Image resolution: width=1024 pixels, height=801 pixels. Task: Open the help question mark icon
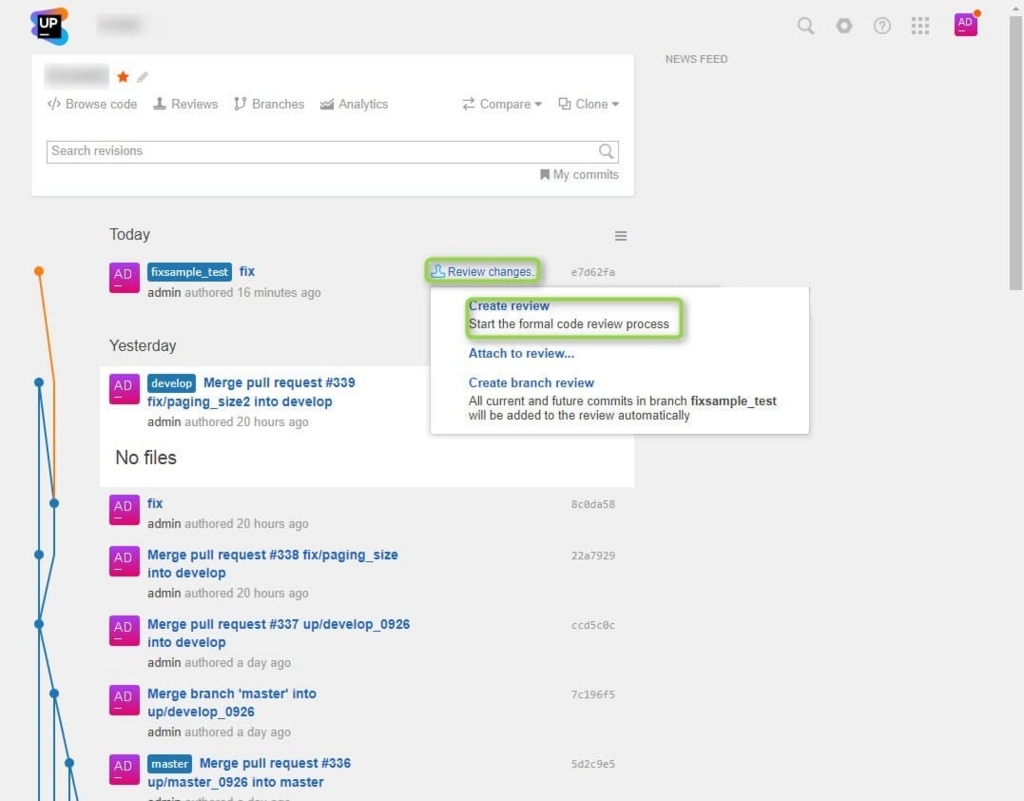[x=882, y=25]
